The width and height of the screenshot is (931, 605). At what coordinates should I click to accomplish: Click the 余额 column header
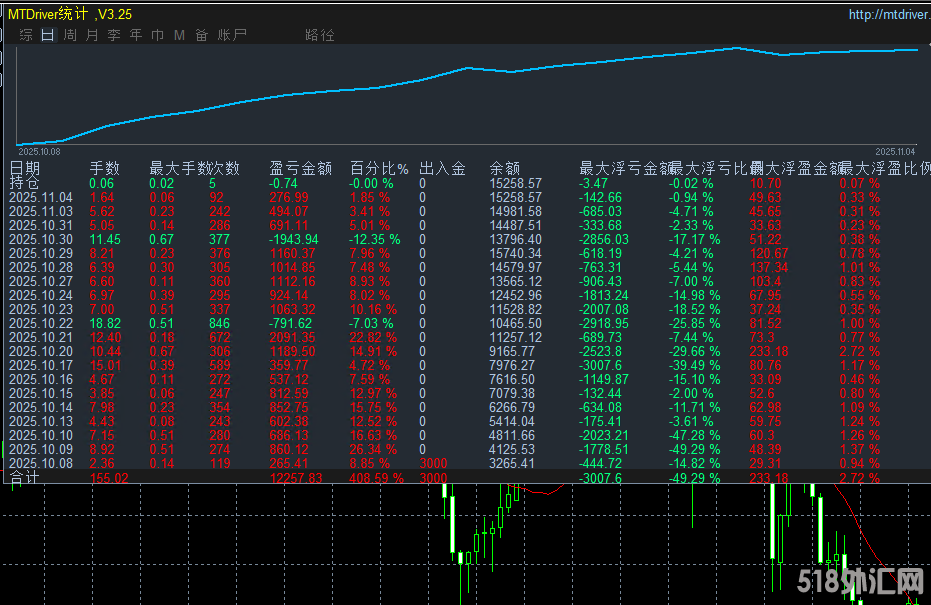pyautogui.click(x=505, y=168)
